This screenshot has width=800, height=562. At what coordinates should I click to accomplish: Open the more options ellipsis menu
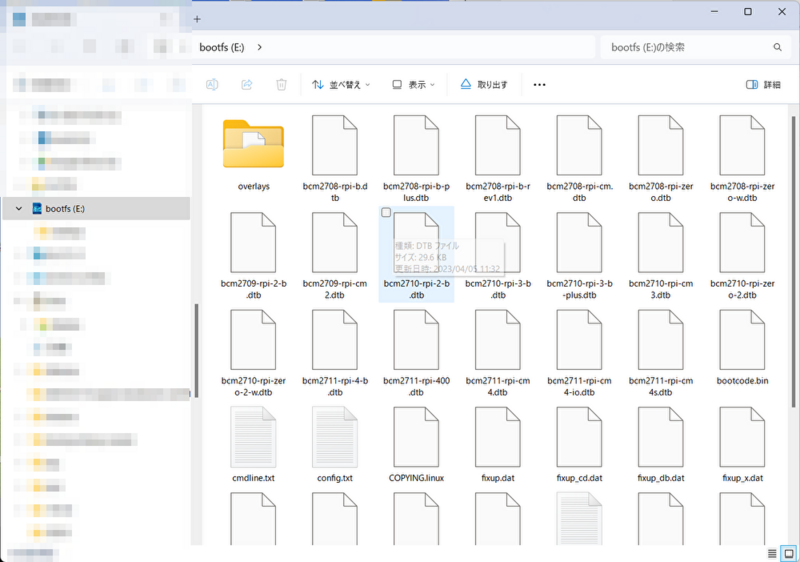pos(539,85)
